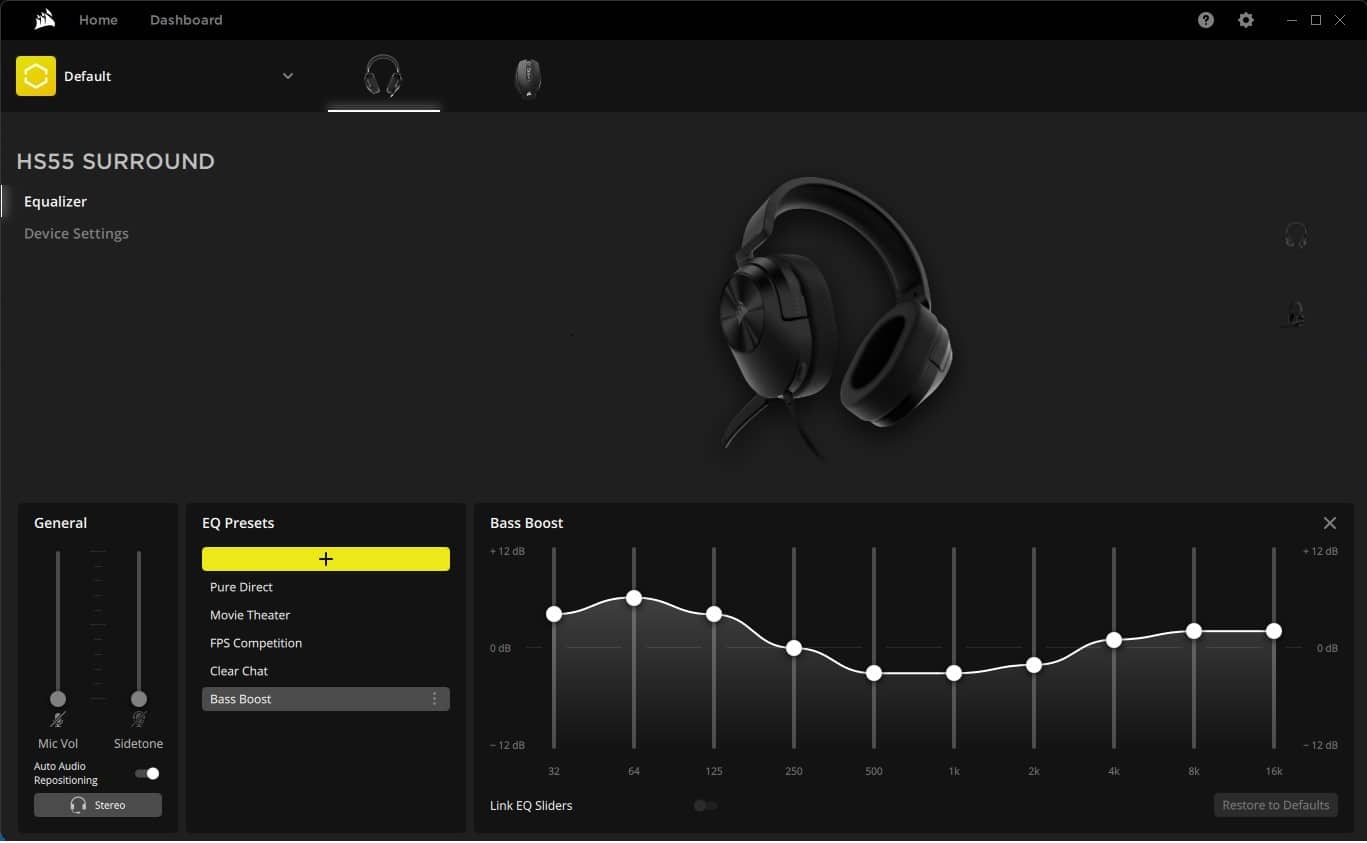Viewport: 1367px width, 843px height.
Task: Select the headphone view icon beside headset image
Action: click(1296, 235)
